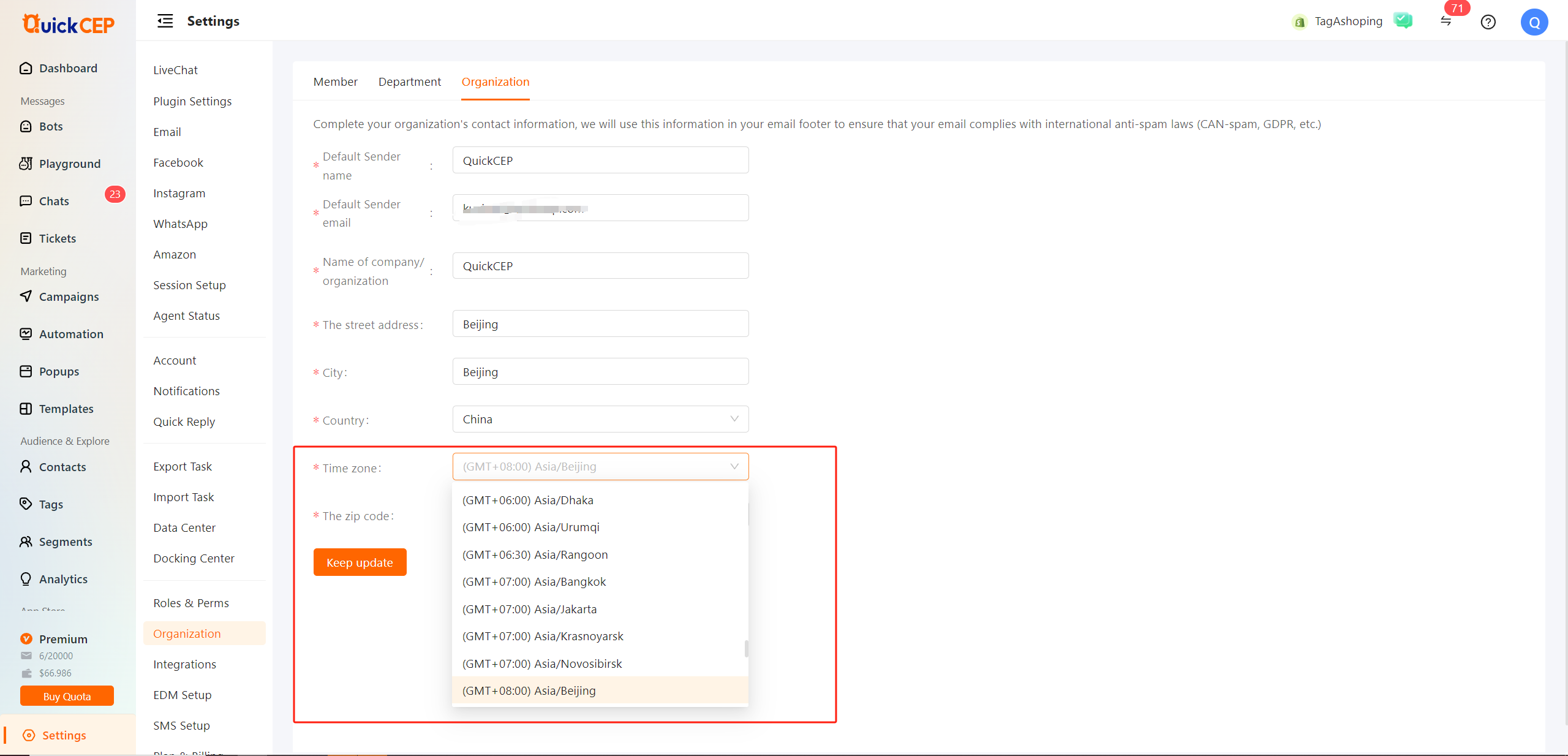The height and width of the screenshot is (756, 1568).
Task: Open the Export Task settings link
Action: tap(183, 466)
